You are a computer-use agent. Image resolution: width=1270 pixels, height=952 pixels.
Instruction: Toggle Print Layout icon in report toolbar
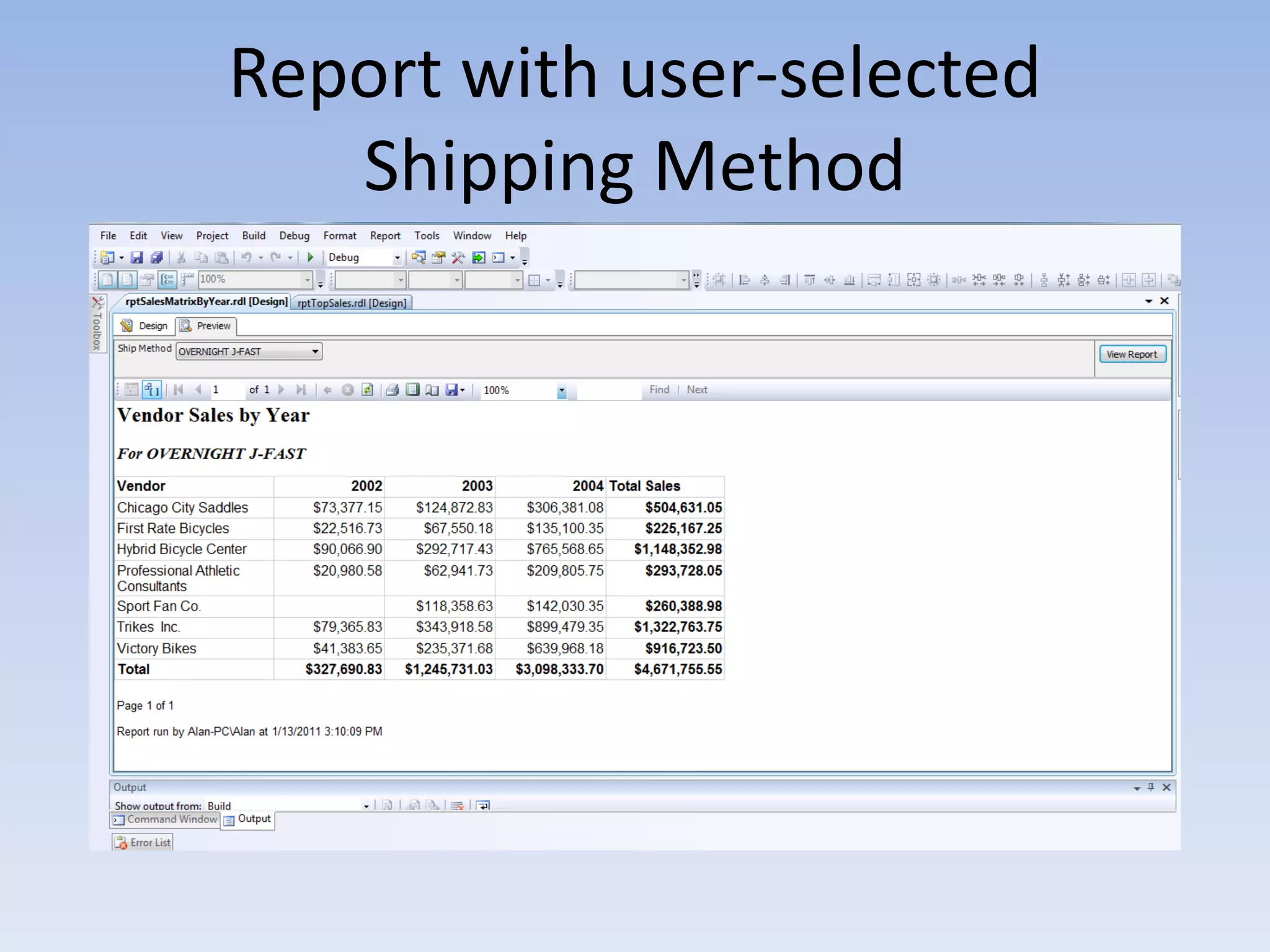(x=412, y=390)
